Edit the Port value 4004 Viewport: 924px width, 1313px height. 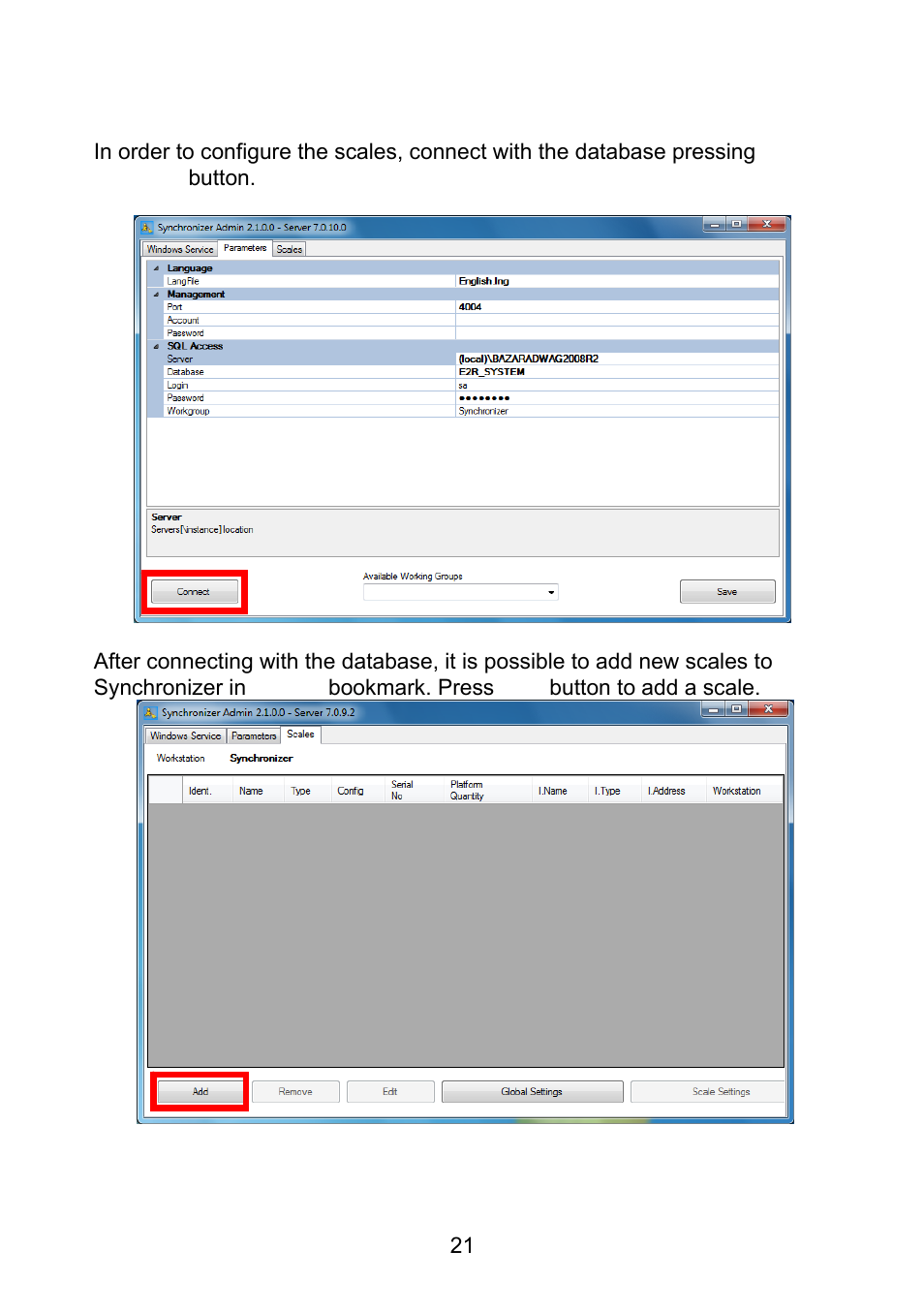[x=617, y=307]
